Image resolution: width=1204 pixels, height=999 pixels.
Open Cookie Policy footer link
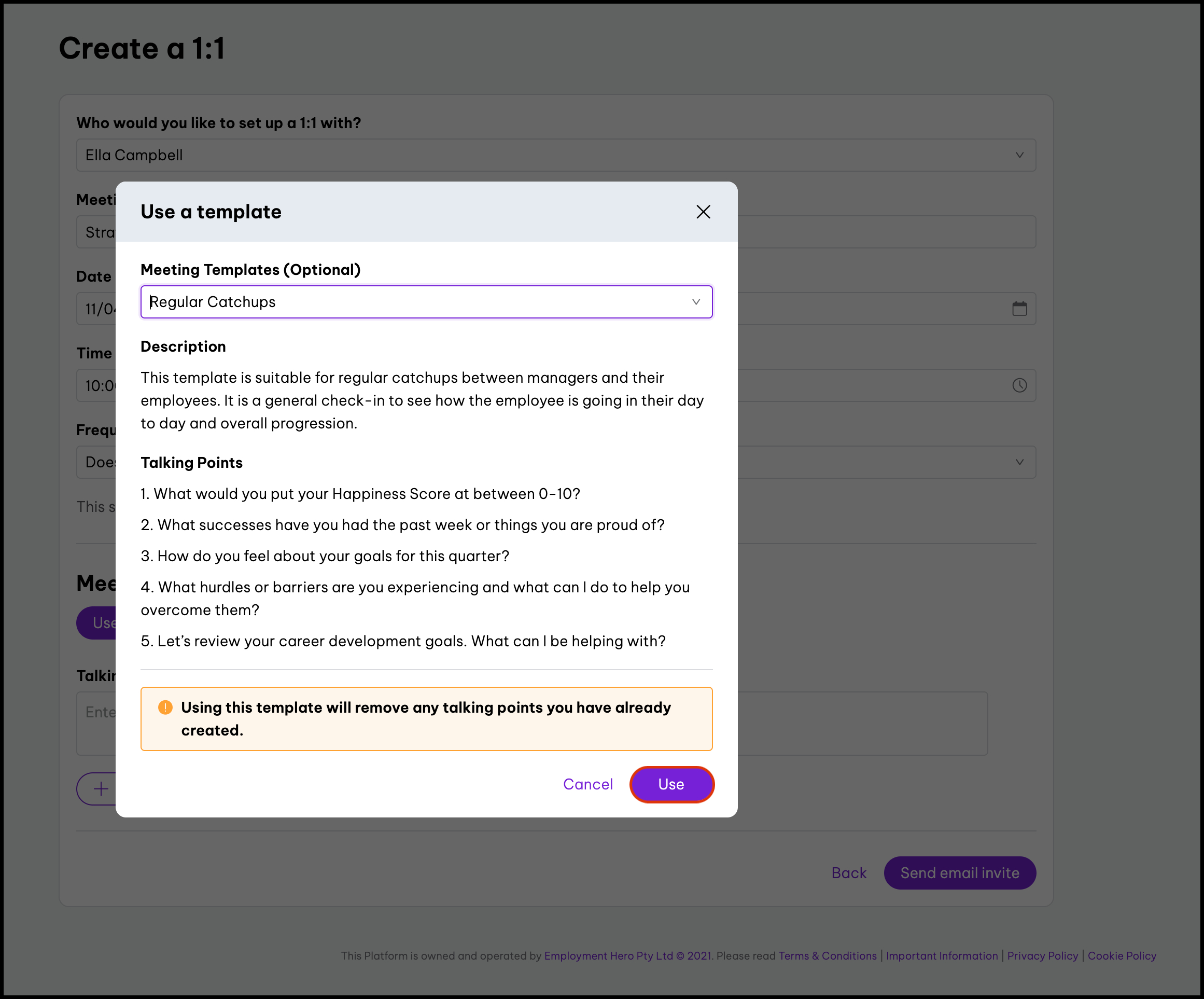1122,956
